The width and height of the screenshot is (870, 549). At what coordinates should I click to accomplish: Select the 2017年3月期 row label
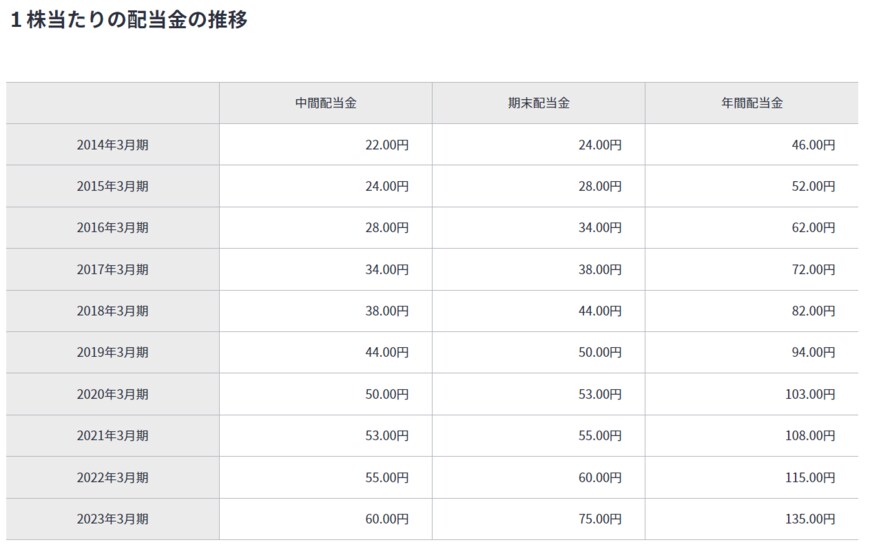pos(113,270)
